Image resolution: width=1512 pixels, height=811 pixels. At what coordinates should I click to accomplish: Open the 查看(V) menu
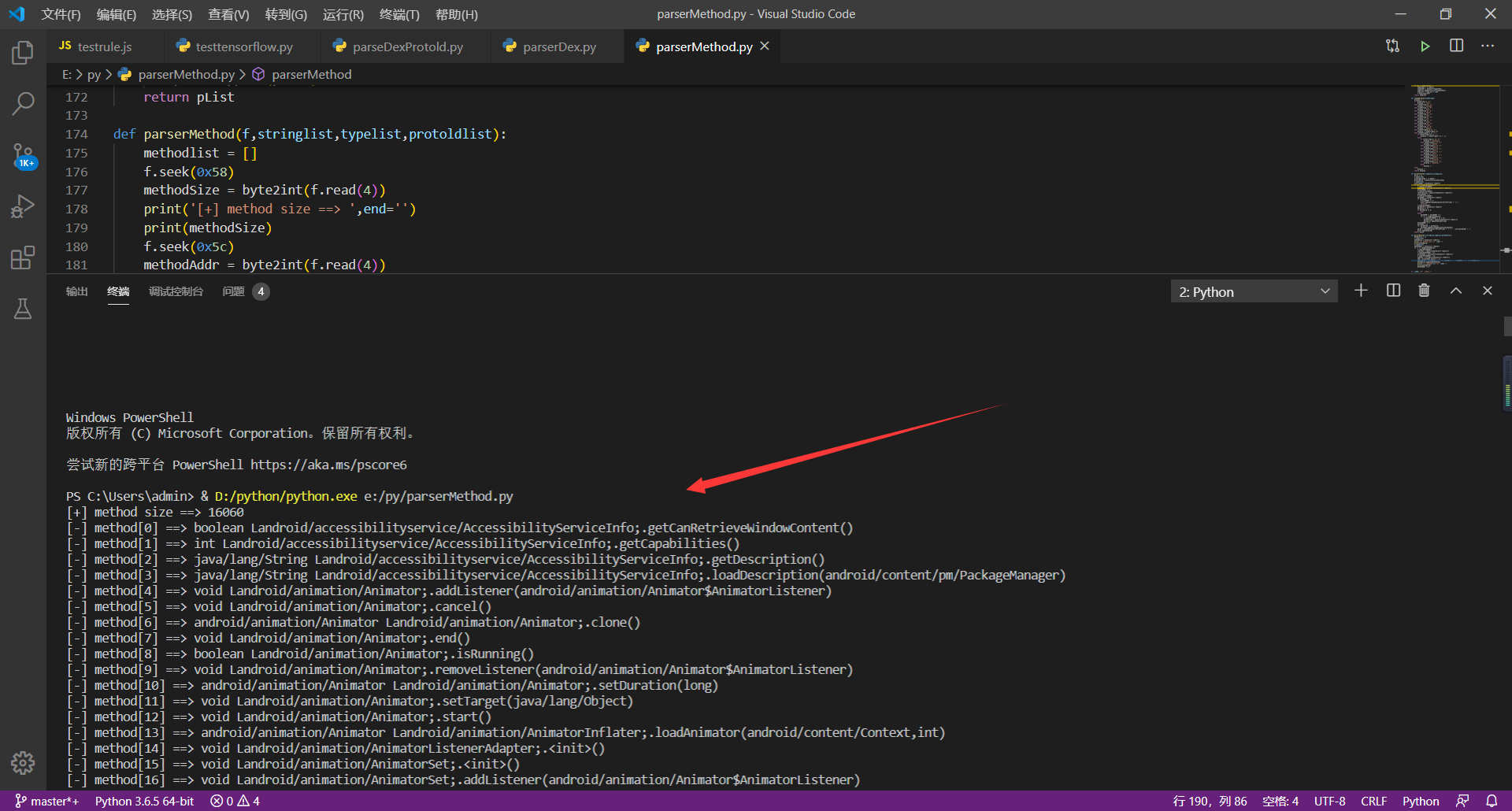click(x=228, y=14)
